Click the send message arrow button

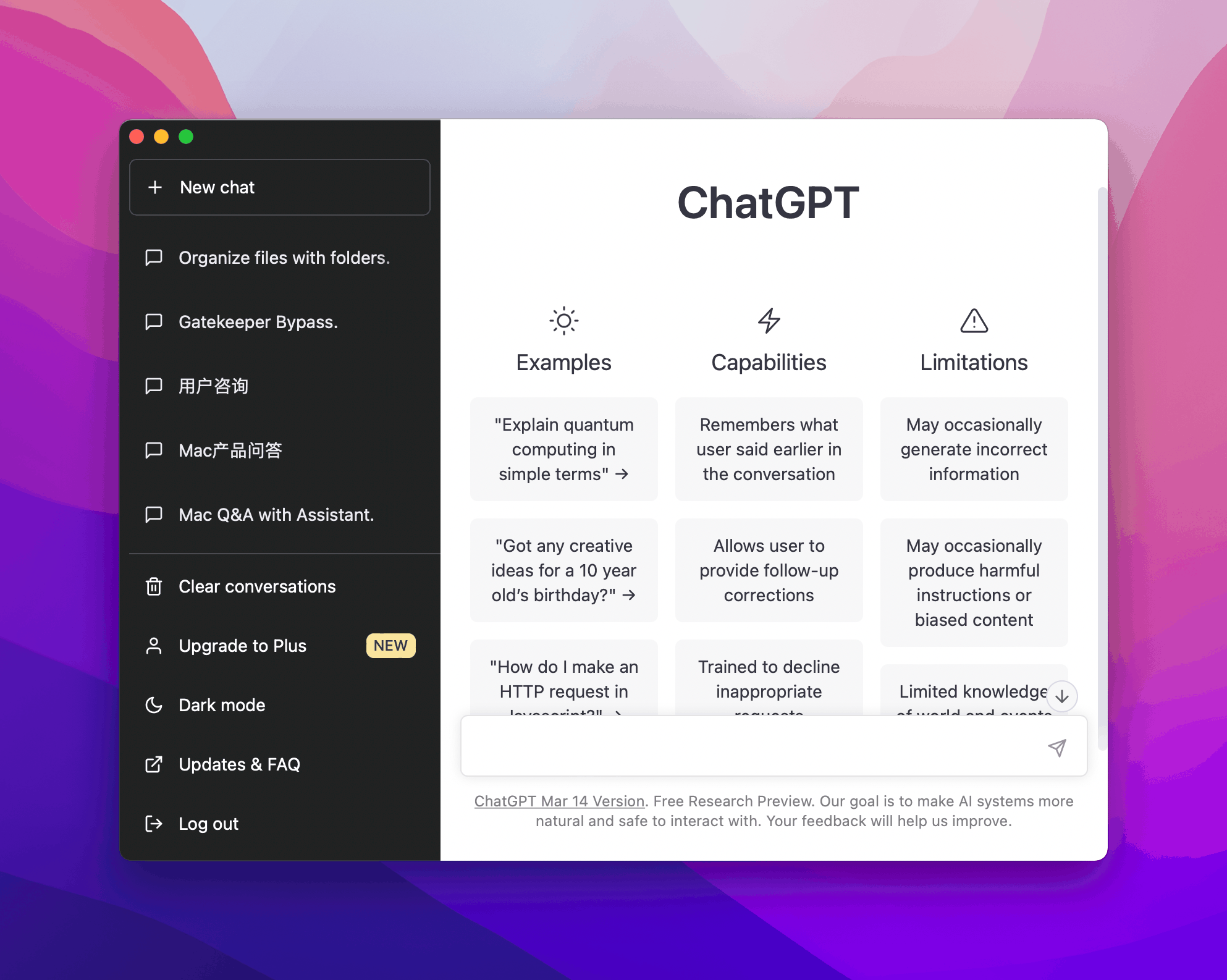click(x=1058, y=747)
